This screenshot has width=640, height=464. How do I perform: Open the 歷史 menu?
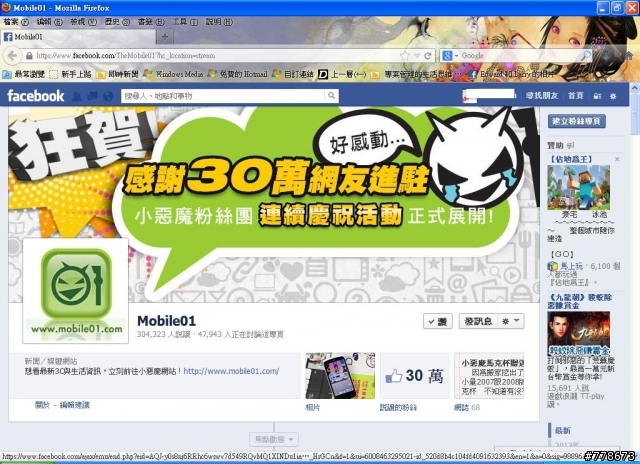[117, 22]
